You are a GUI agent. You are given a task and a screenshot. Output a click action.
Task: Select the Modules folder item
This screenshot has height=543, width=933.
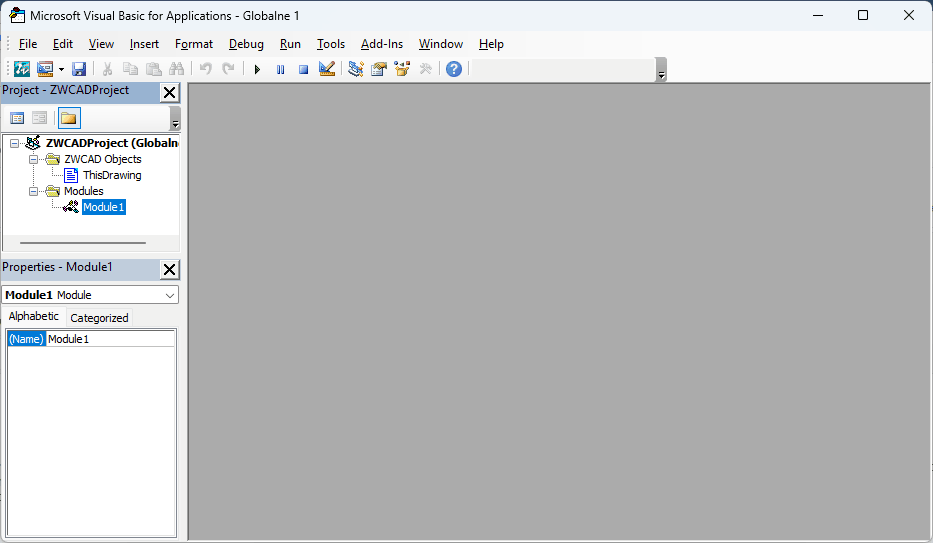83,191
